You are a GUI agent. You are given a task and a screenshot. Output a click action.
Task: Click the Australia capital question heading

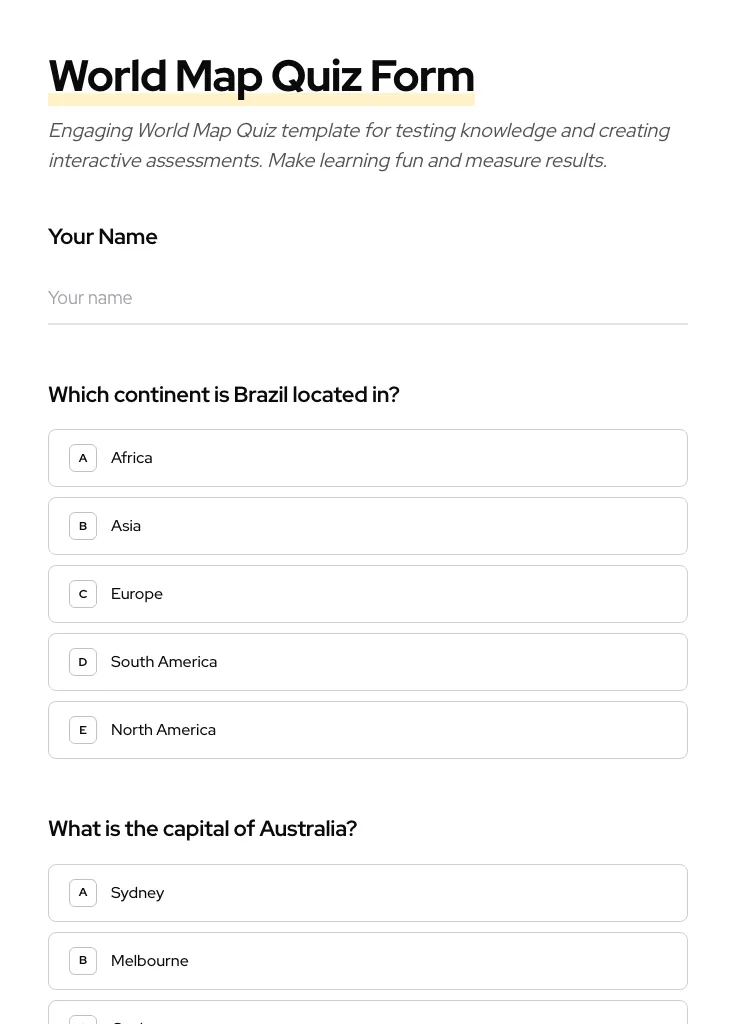tap(202, 828)
